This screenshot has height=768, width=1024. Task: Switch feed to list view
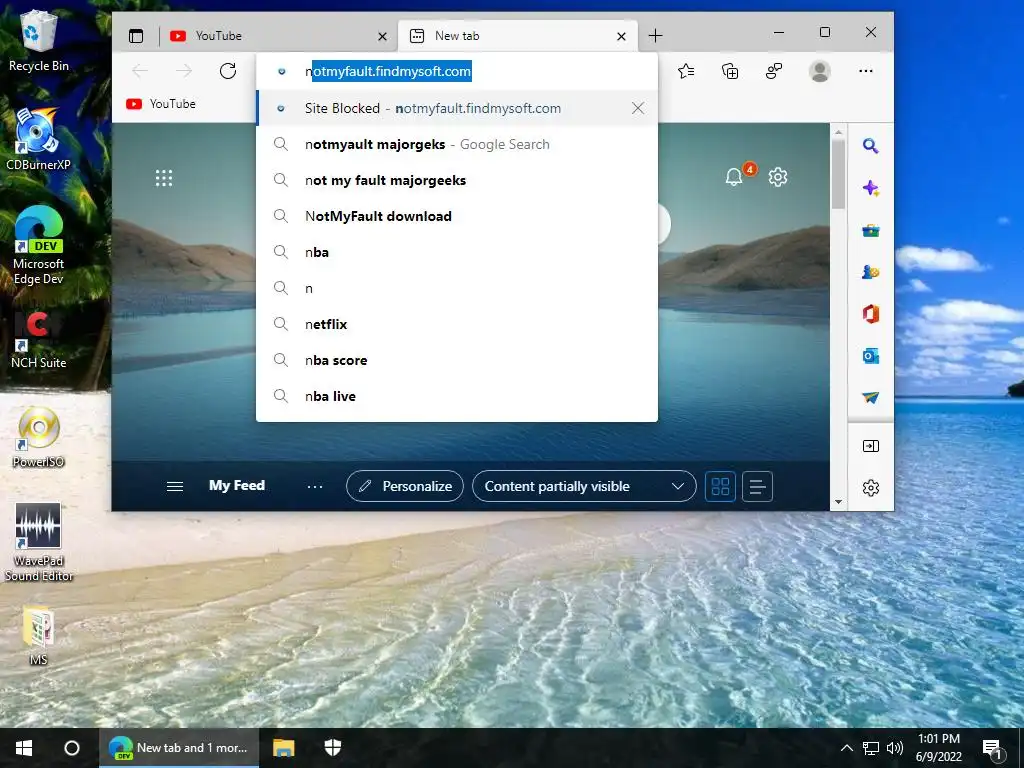[x=758, y=487]
